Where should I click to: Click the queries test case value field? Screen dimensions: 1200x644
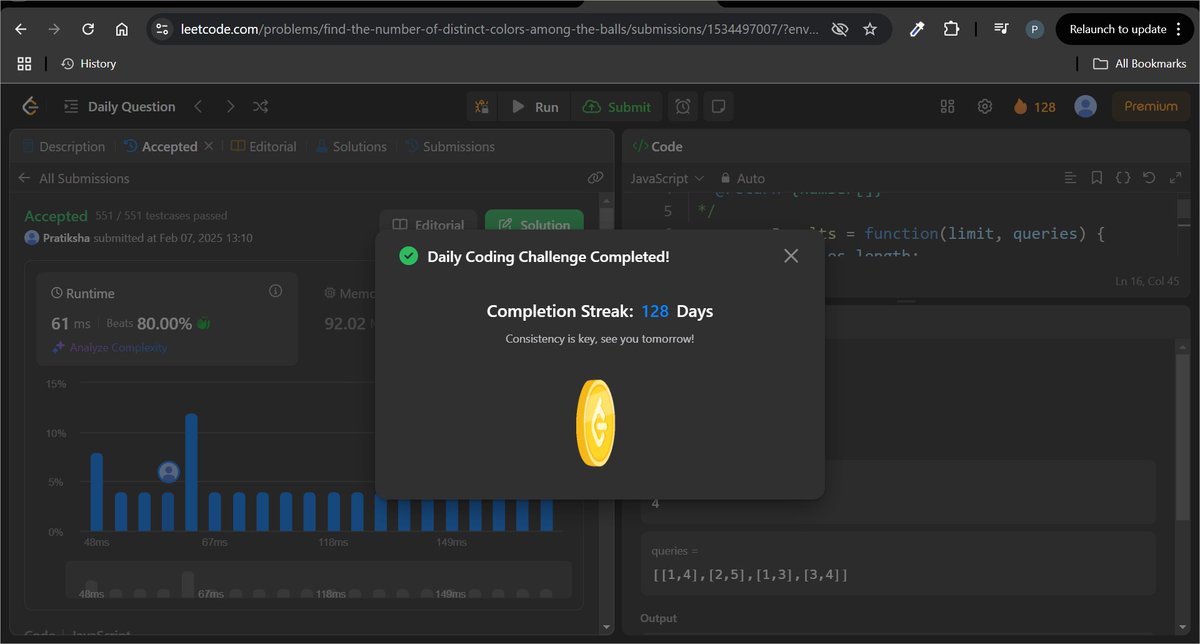click(x=898, y=565)
